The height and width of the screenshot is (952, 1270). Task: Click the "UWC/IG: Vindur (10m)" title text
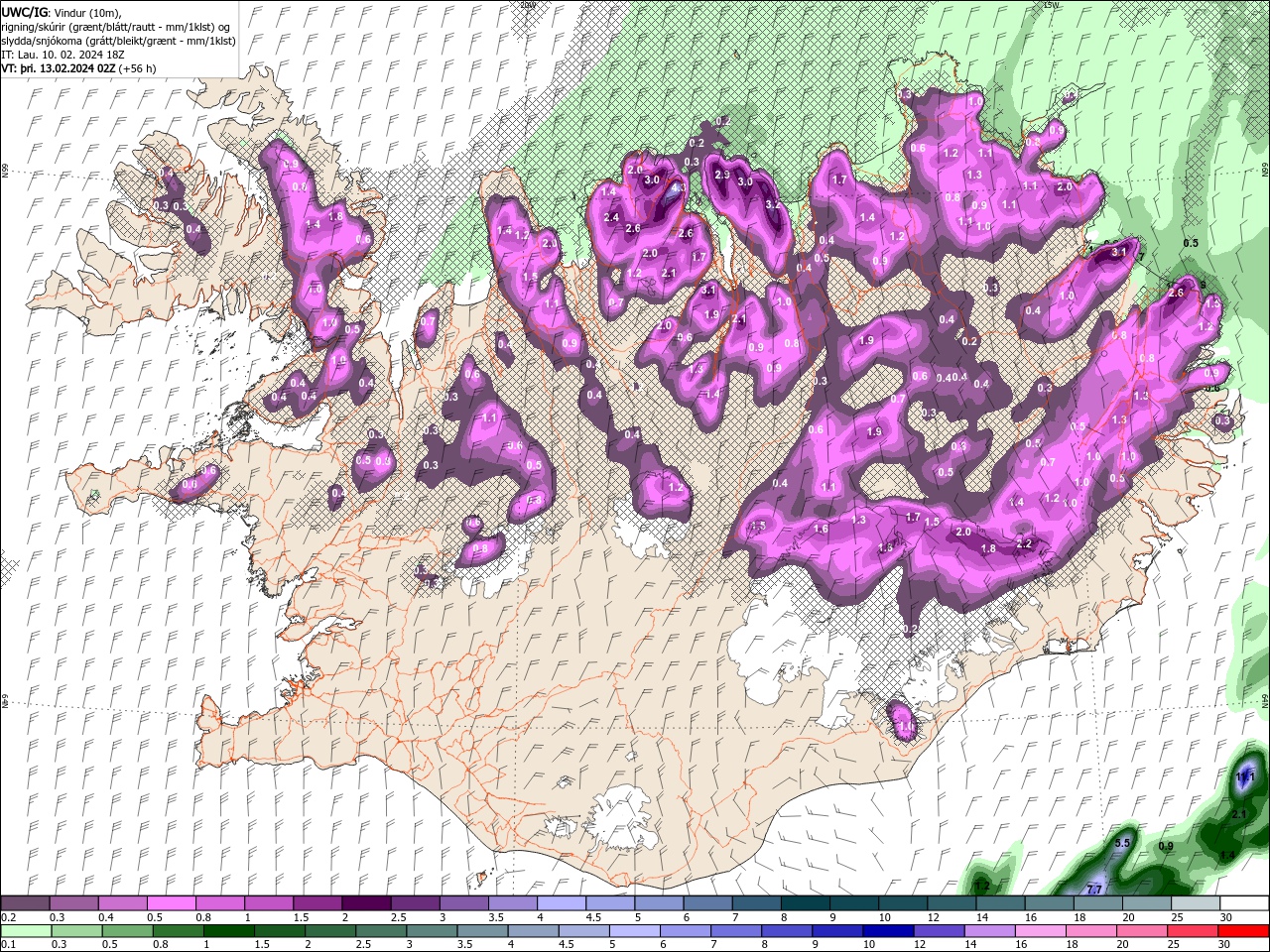point(60,12)
